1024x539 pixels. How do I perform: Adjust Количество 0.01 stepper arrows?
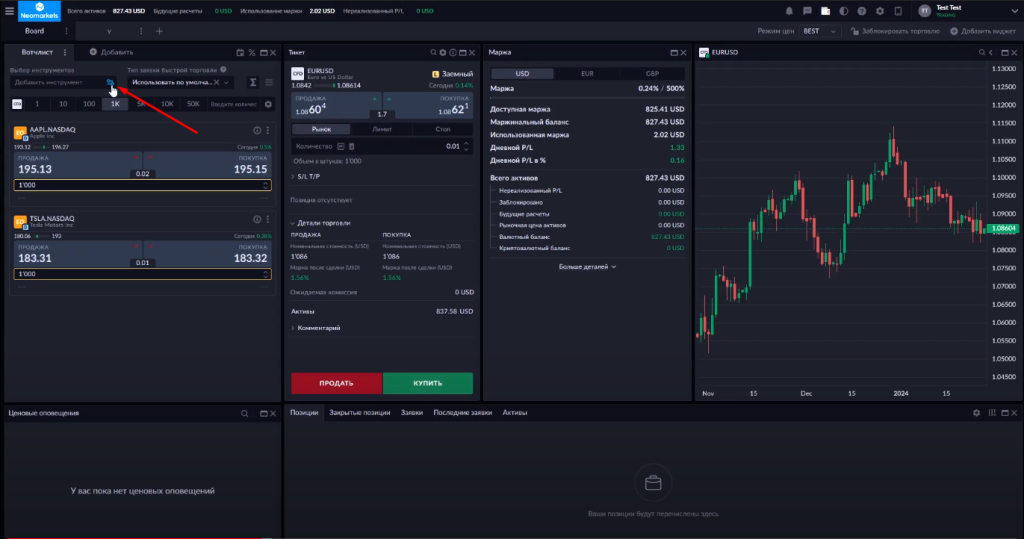466,146
